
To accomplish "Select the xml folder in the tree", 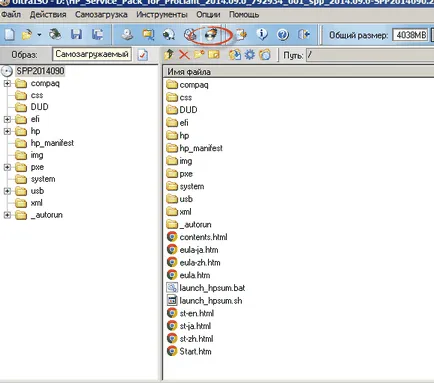I will click(x=36, y=203).
